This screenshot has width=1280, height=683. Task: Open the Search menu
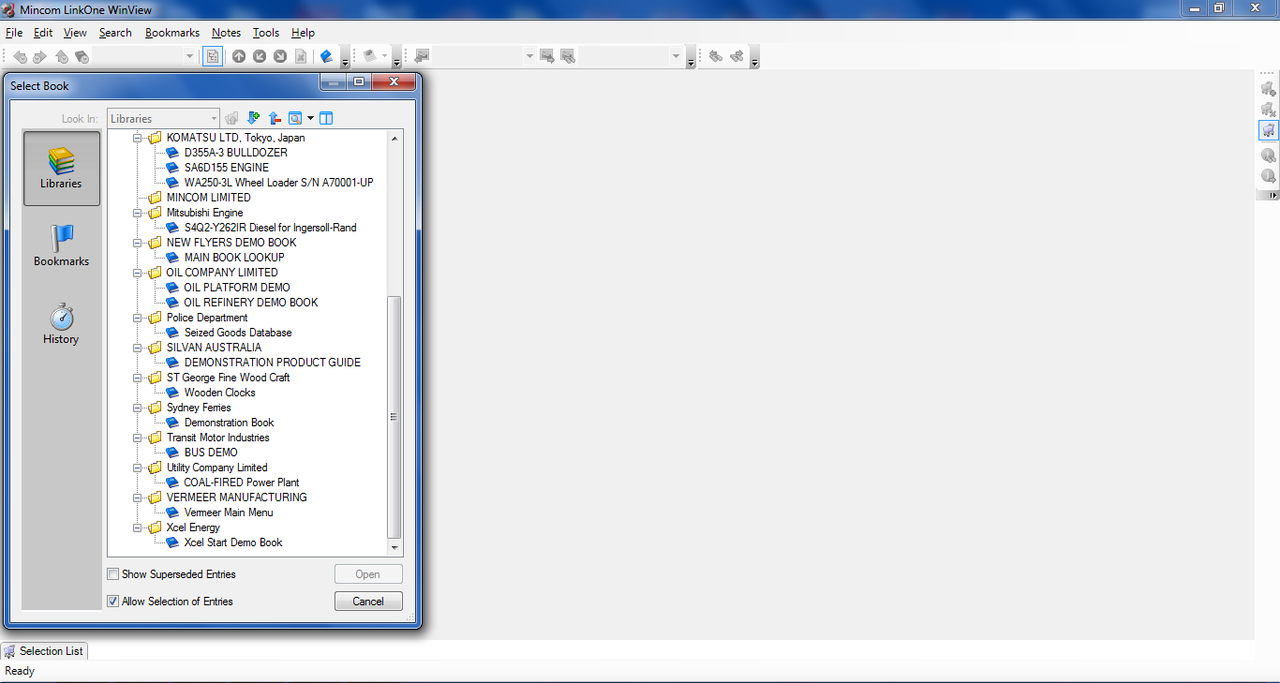[115, 33]
